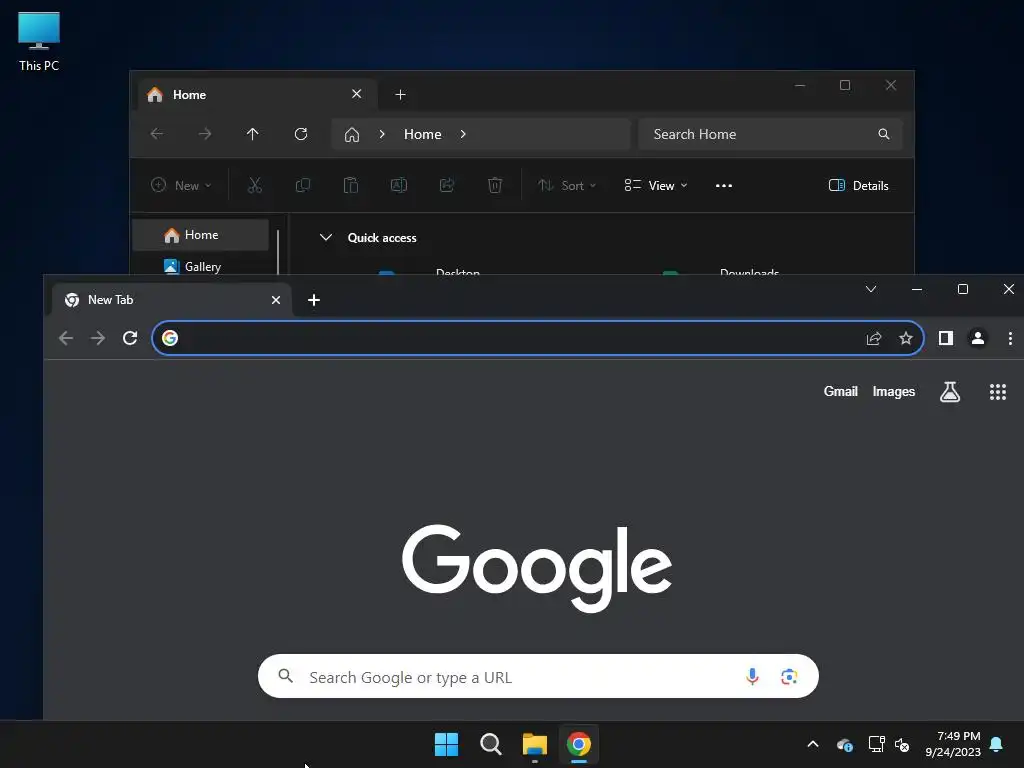The width and height of the screenshot is (1024, 768).
Task: Click the Delete trash icon in Explorer
Action: point(495,185)
